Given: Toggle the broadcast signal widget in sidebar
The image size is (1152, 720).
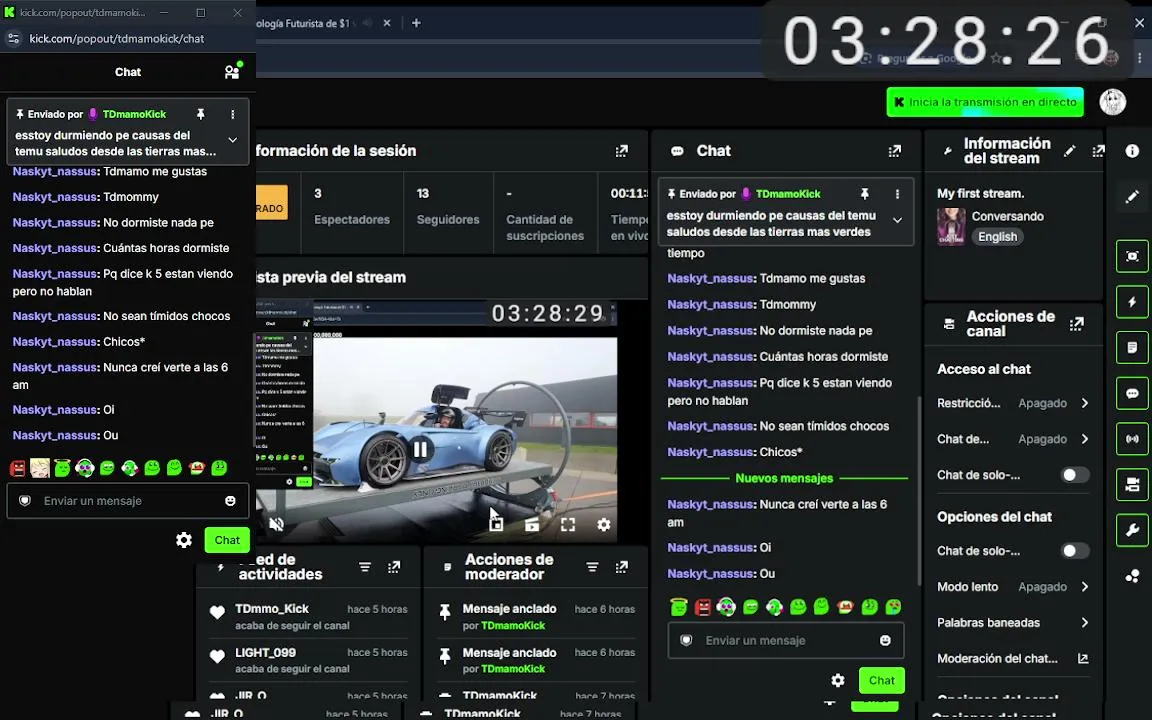Looking at the screenshot, I should click(x=1132, y=439).
